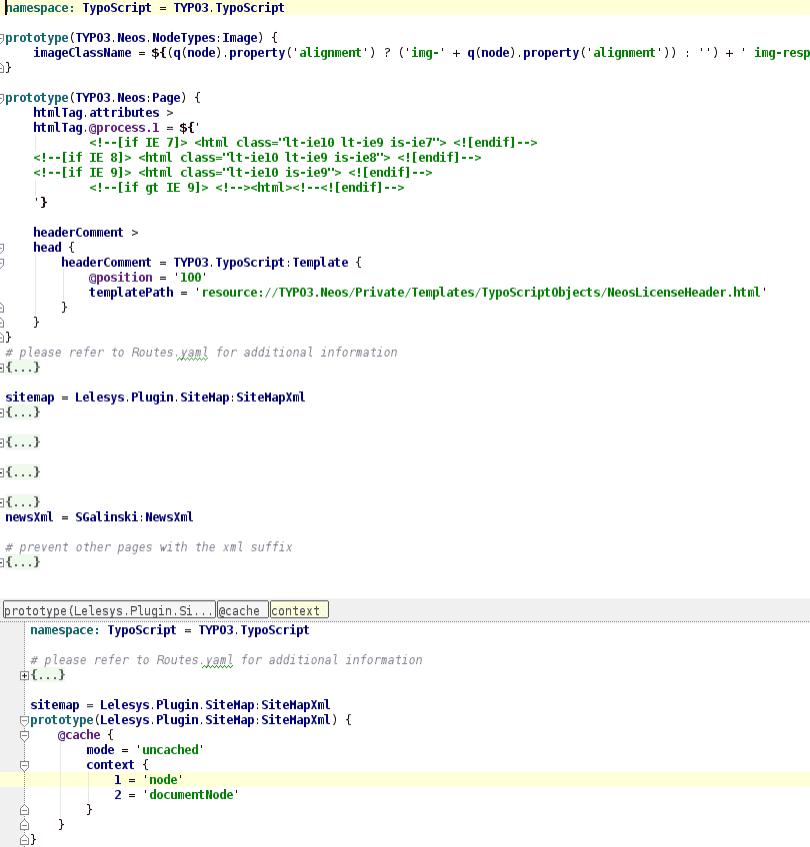Viewport: 810px width, 847px height.
Task: Click 'prototype(TYPO3.Neos:Page)' declaration
Action: pyautogui.click(x=103, y=98)
